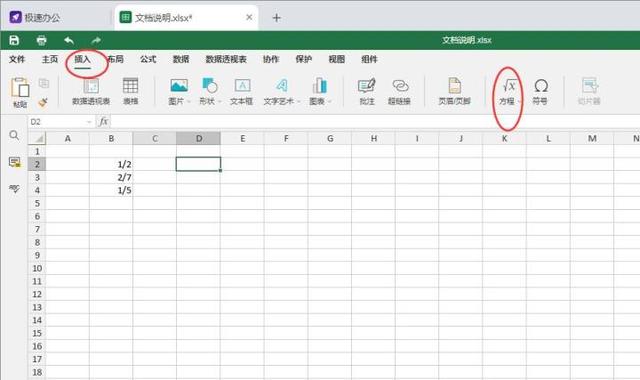This screenshot has width=640, height=380.
Task: Switch to the 组件 tab
Action: click(x=369, y=60)
